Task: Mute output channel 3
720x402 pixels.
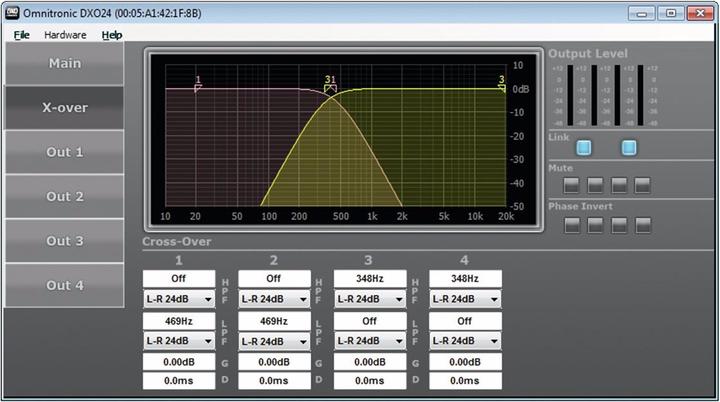Action: coord(619,185)
